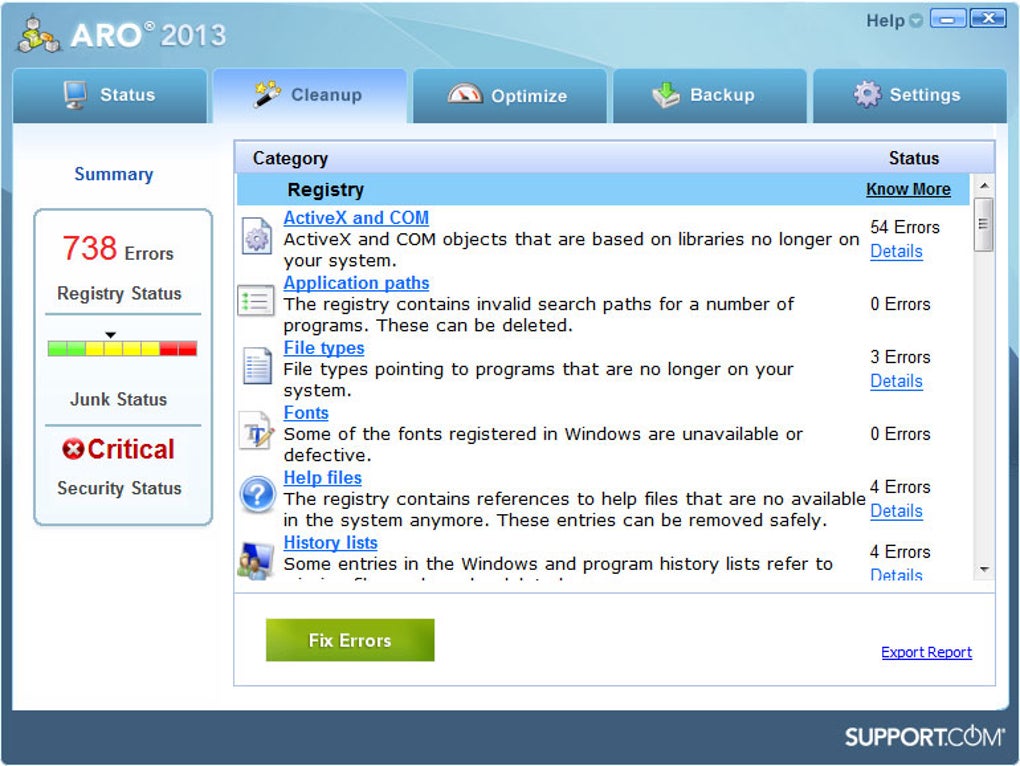Screen dimensions: 1020x766
Task: Click the scrollbar down arrow
Action: pyautogui.click(x=984, y=569)
